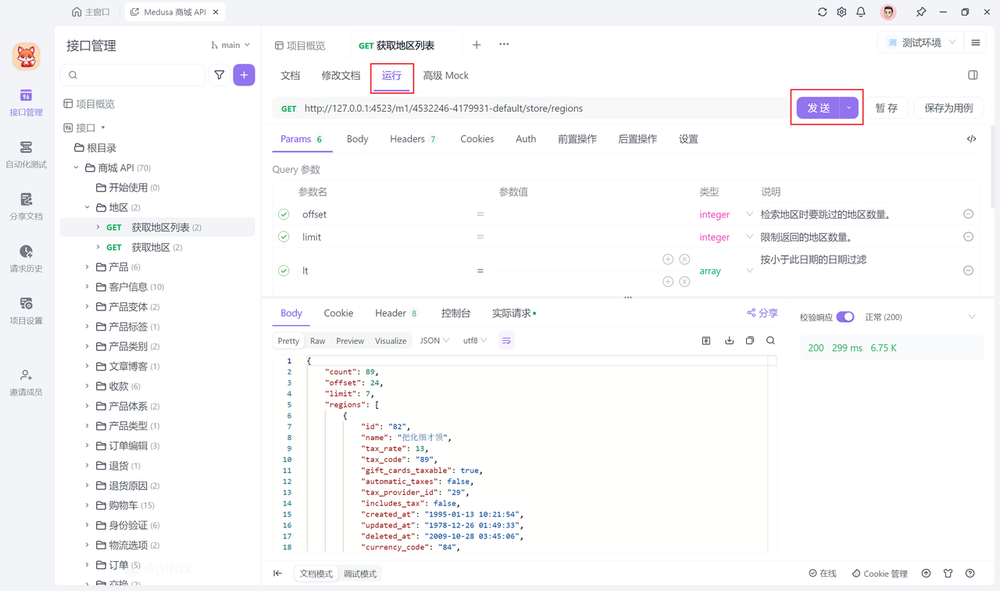
Task: Open the Cookie tab in the response panel
Action: click(339, 313)
